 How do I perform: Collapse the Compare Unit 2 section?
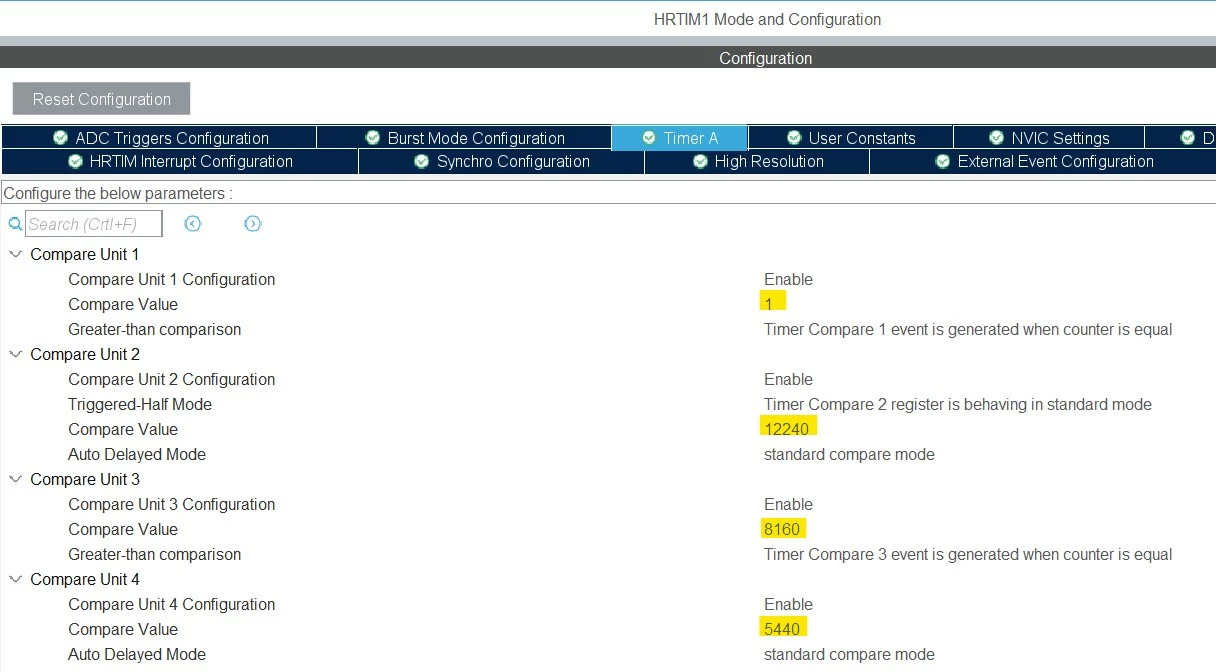click(15, 354)
